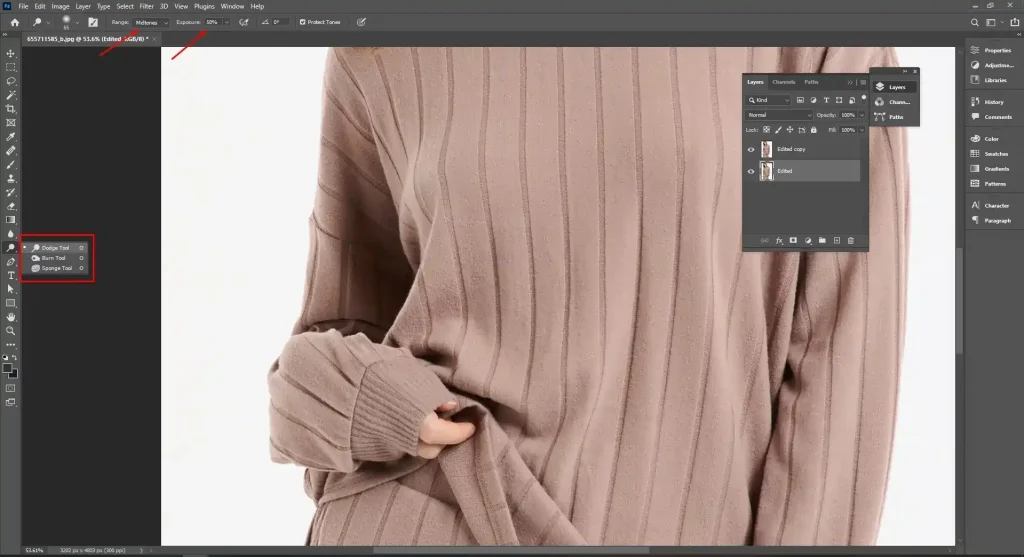Choose Dodge Tool from the flyout
Screen dimensions: 1024x557
click(x=55, y=248)
